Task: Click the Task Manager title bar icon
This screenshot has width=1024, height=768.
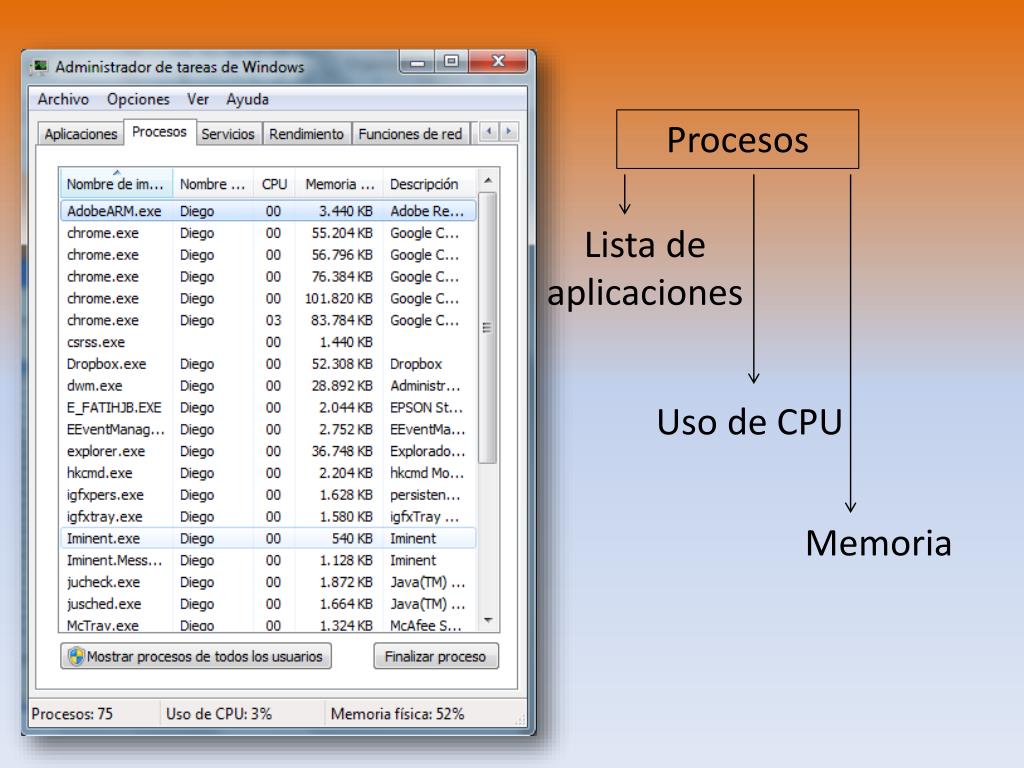Action: (40, 67)
